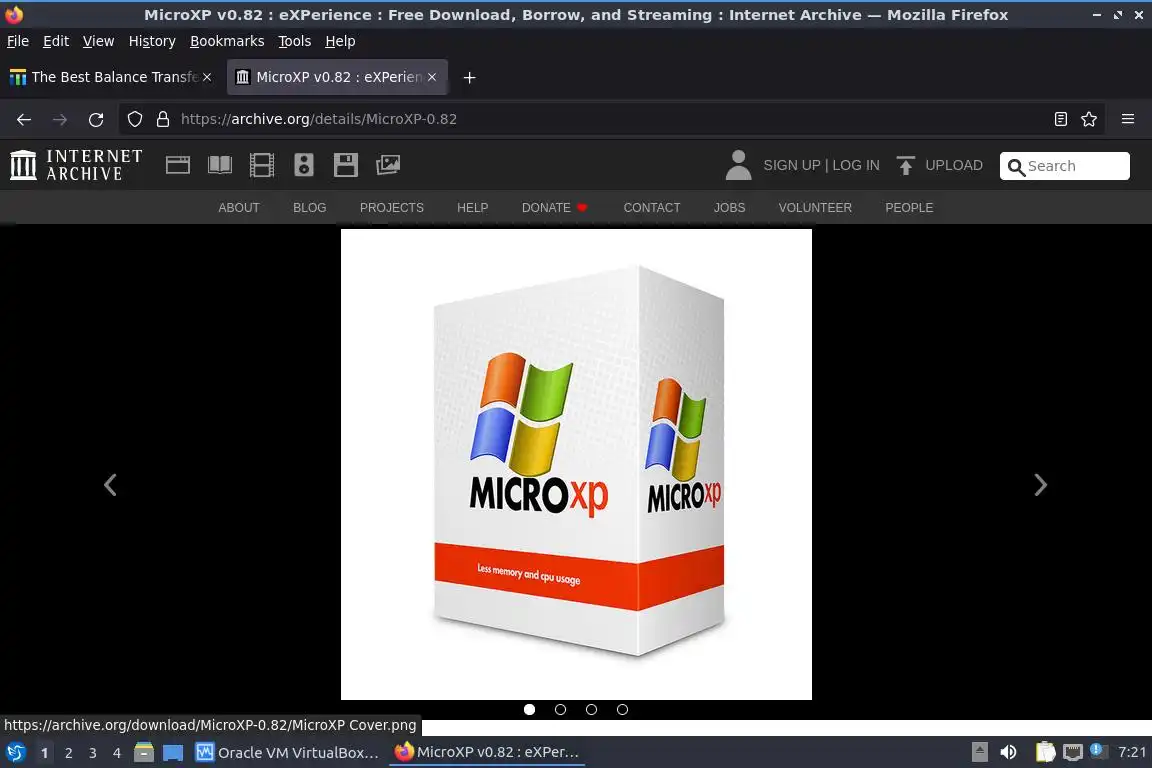
Task: Show previous carousel image
Action: click(x=110, y=485)
